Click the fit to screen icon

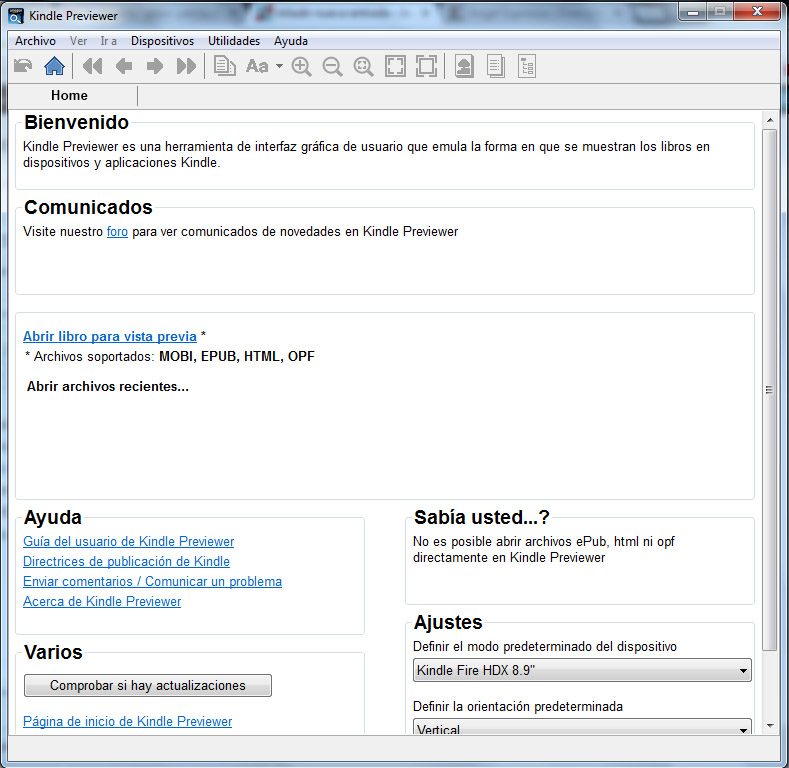395,67
